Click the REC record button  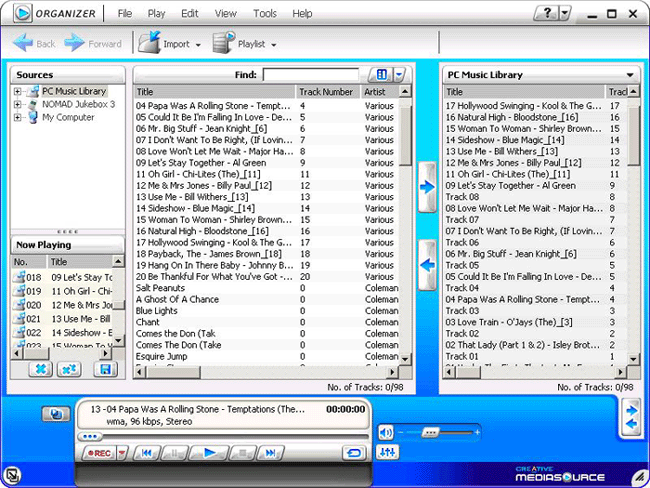pyautogui.click(x=99, y=453)
